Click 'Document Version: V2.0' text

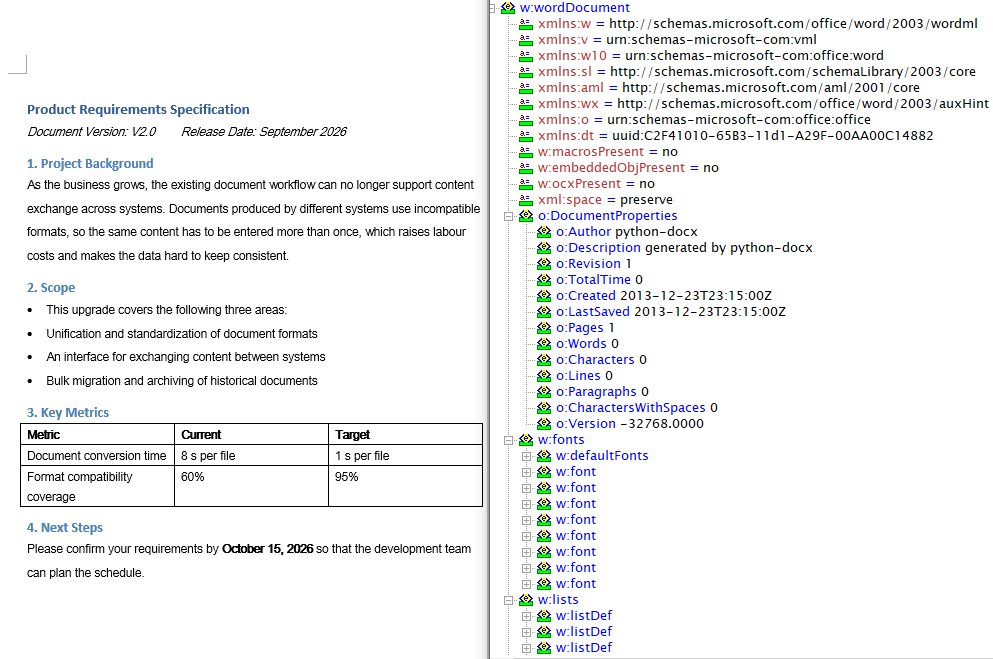point(91,132)
